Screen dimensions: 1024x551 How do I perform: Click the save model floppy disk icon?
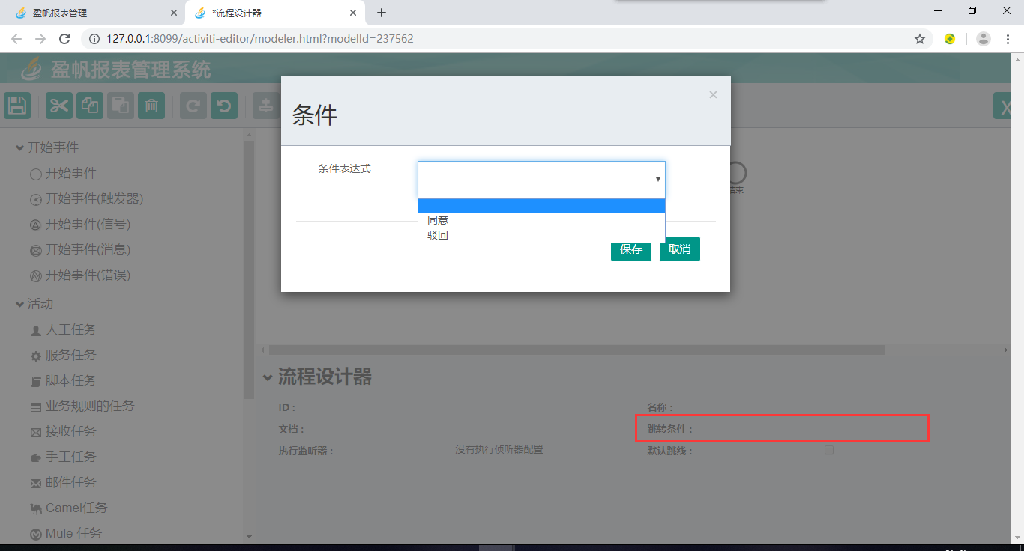pyautogui.click(x=18, y=106)
